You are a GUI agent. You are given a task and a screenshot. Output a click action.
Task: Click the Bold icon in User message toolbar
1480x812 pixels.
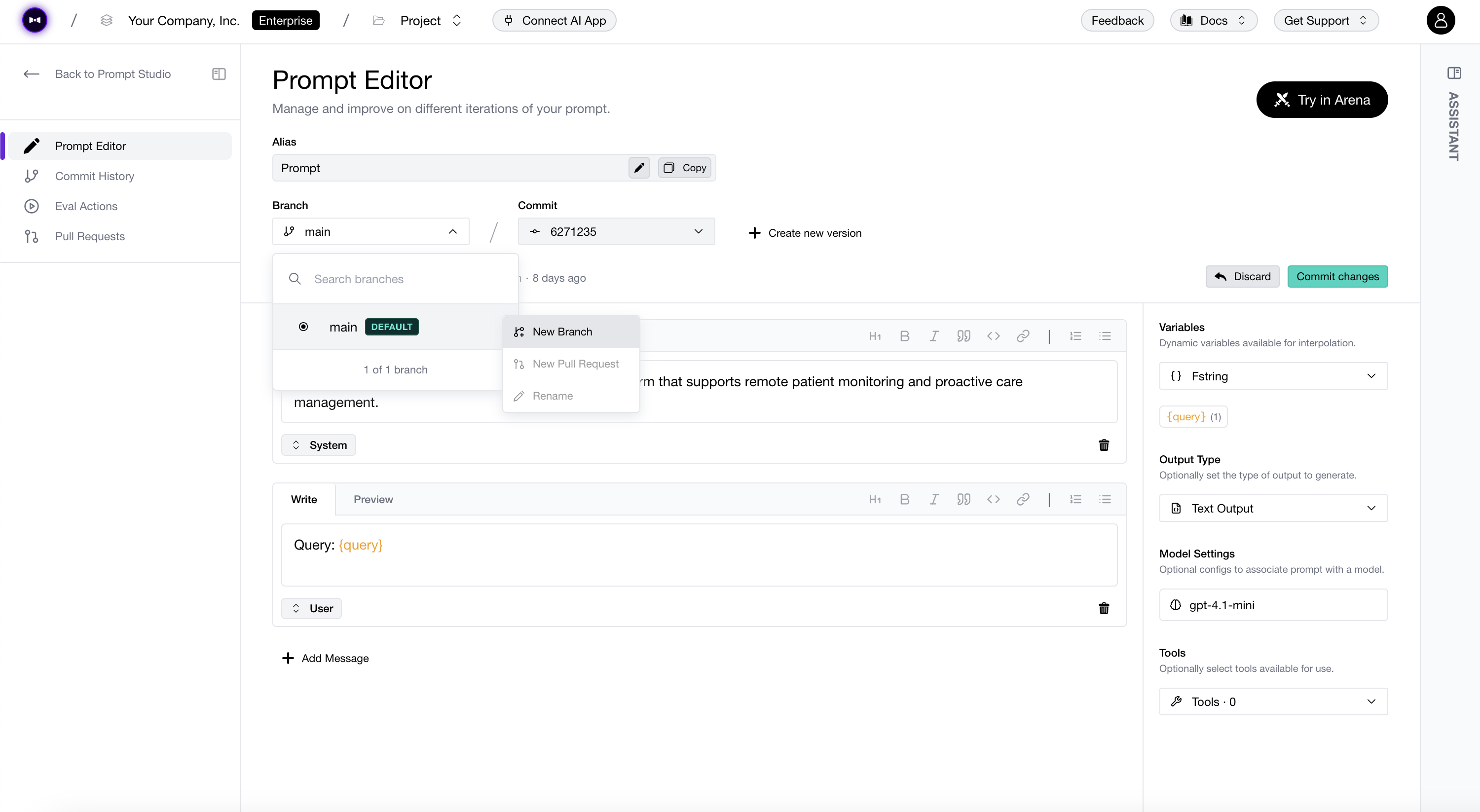(904, 499)
